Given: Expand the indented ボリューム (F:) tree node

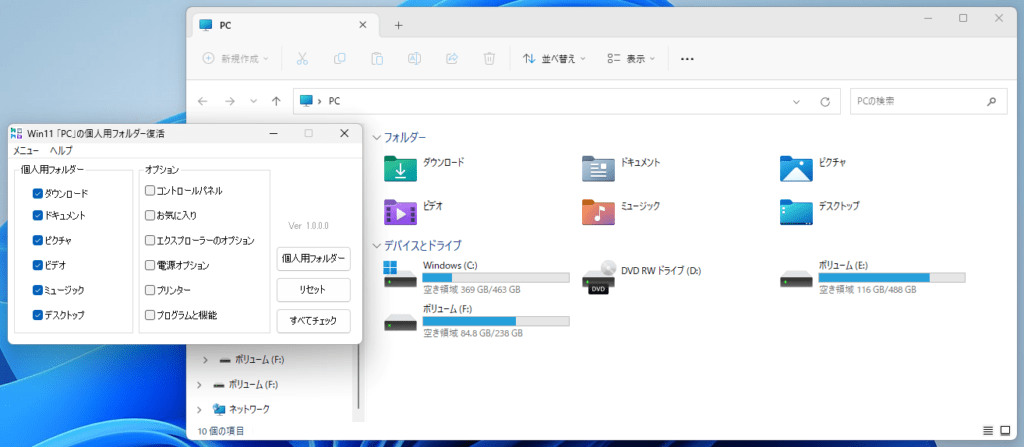Looking at the screenshot, I should tap(205, 359).
